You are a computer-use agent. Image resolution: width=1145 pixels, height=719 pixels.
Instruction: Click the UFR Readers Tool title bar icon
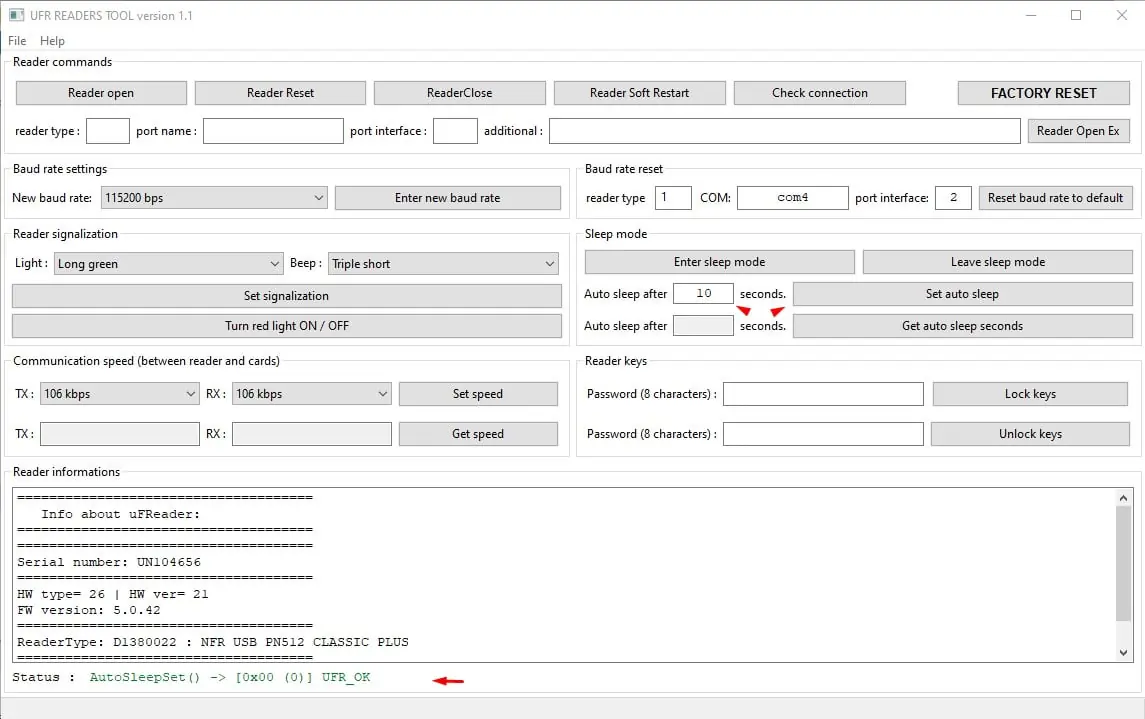point(16,15)
